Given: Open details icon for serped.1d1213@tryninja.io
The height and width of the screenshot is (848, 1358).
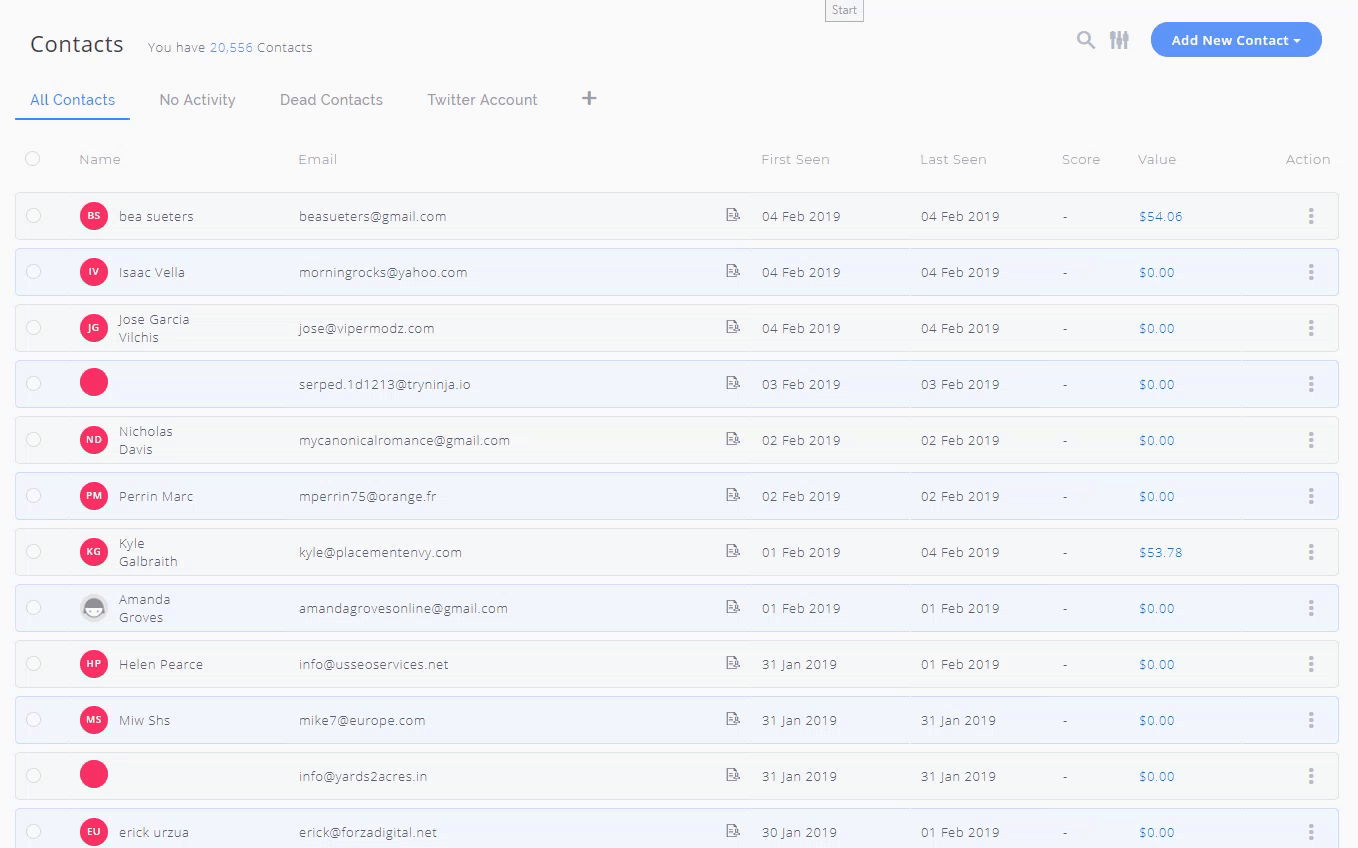Looking at the screenshot, I should (x=733, y=383).
